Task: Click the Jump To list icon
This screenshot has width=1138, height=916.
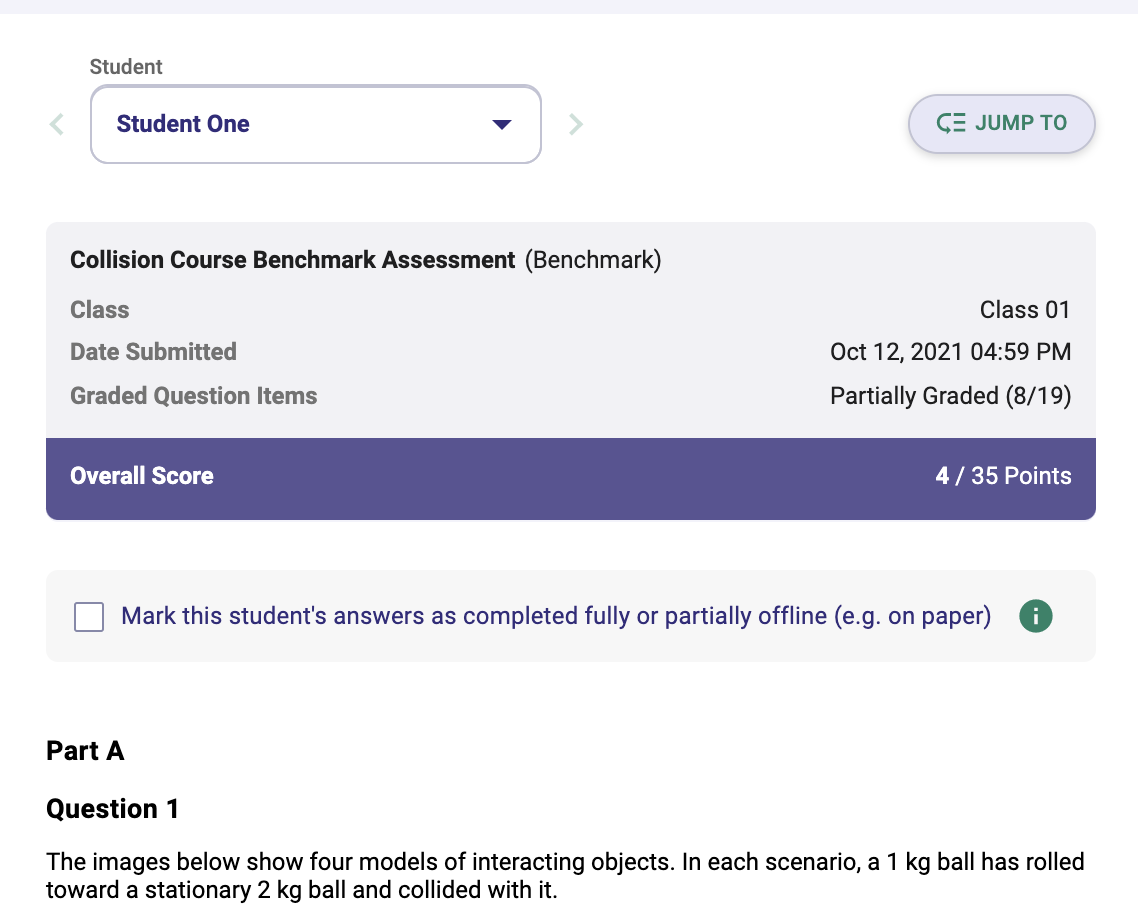Action: [951, 123]
